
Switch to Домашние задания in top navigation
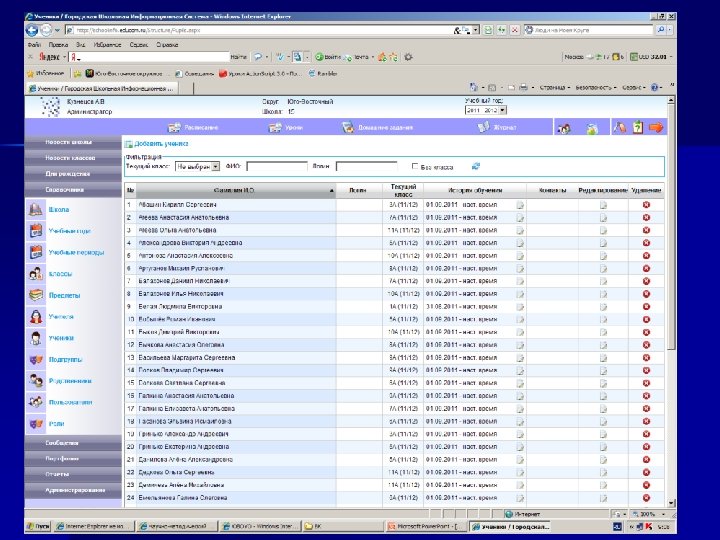(377, 128)
